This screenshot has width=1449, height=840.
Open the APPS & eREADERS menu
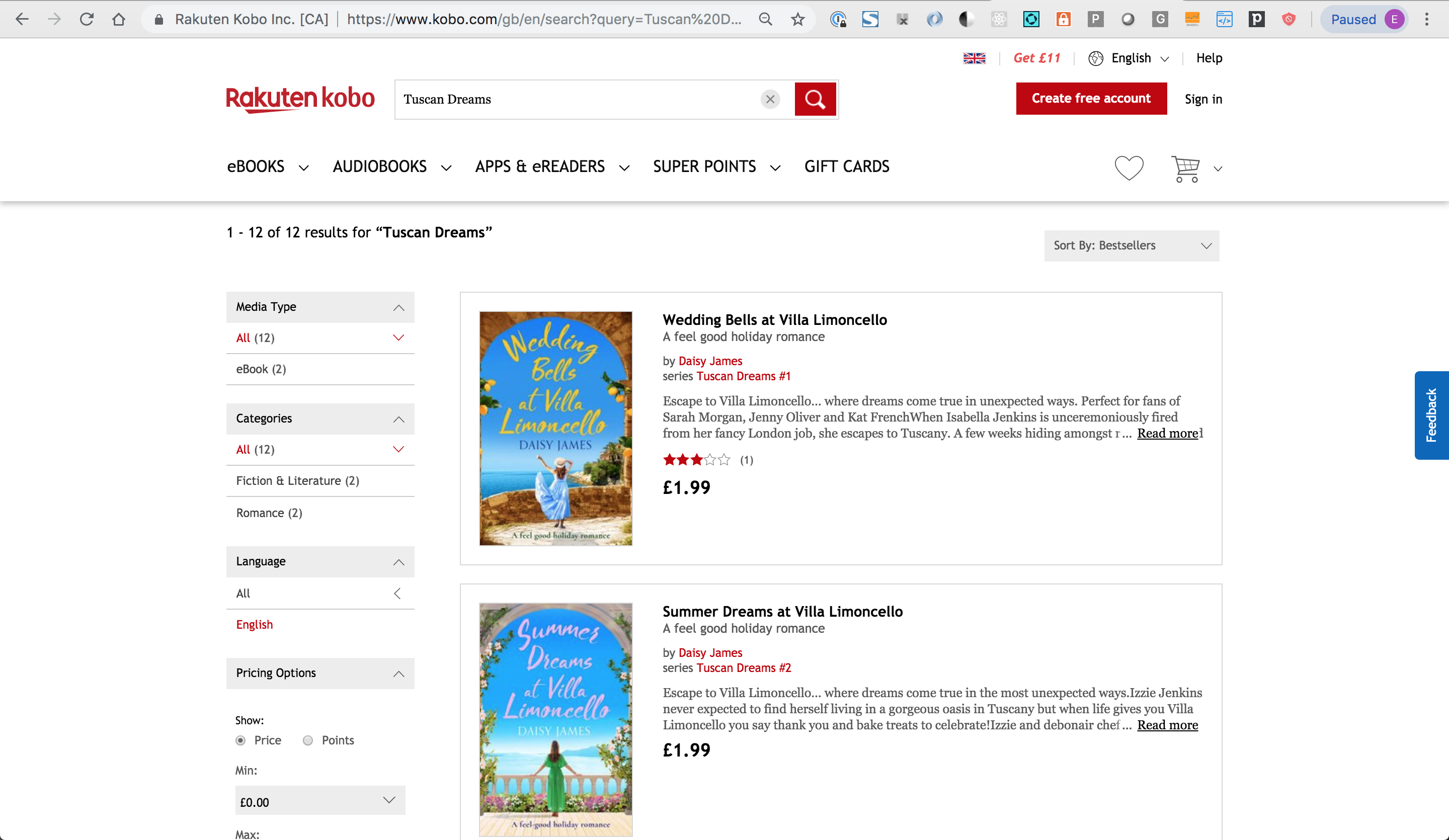552,166
